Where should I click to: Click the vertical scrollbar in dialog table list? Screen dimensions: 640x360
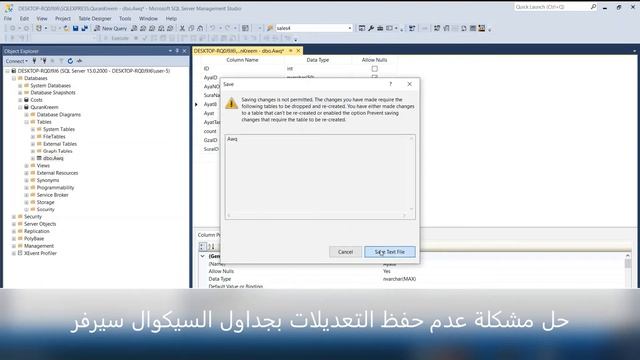411,174
